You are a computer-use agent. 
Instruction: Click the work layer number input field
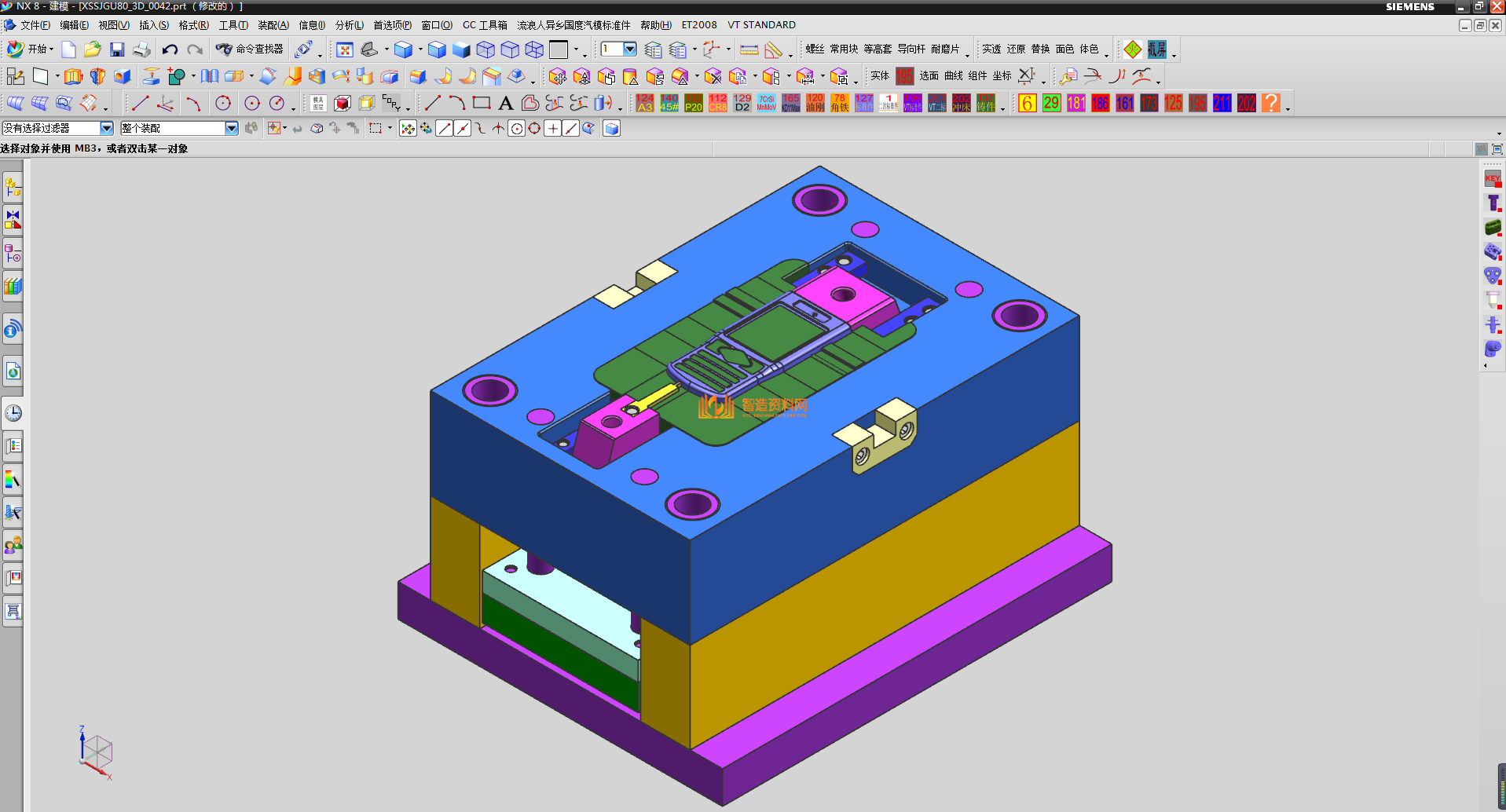(x=612, y=49)
